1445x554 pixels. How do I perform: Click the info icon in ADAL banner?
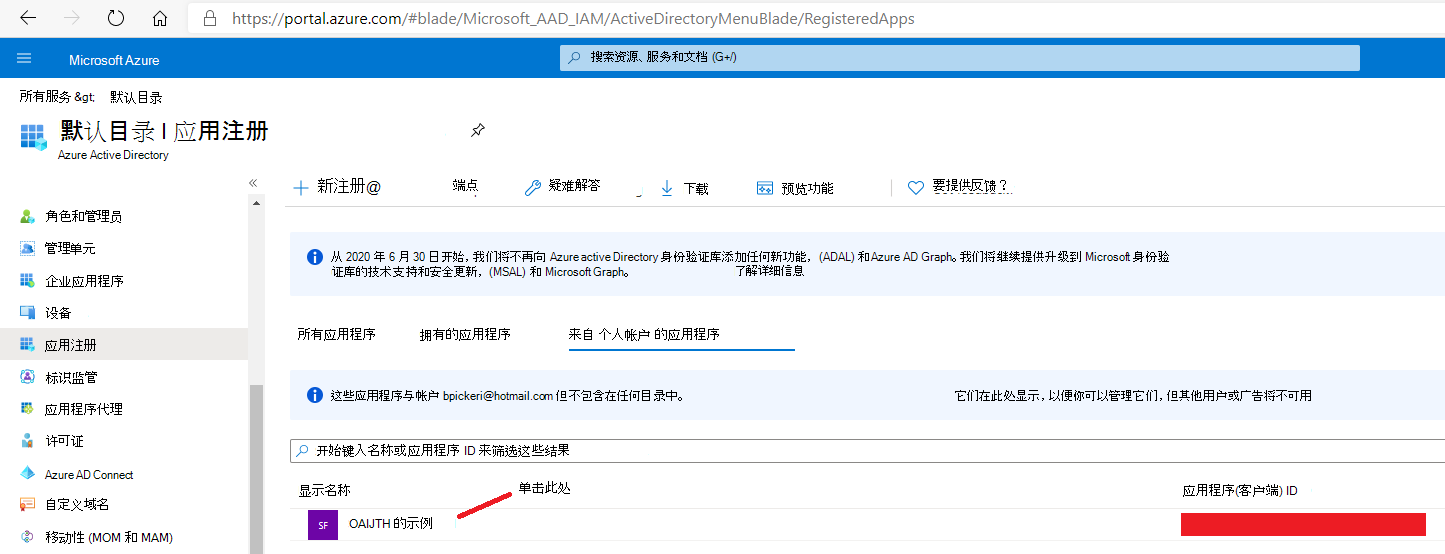[315, 257]
